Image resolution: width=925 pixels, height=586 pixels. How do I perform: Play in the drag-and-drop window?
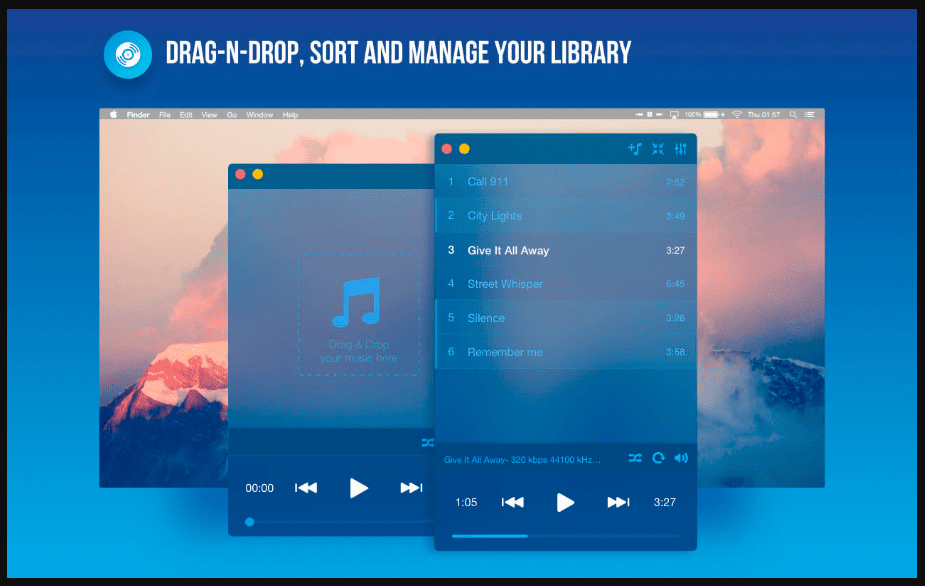(x=358, y=488)
